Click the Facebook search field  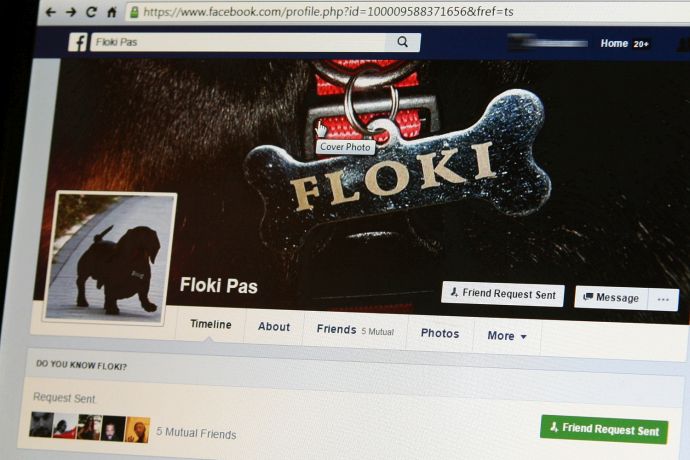point(238,42)
